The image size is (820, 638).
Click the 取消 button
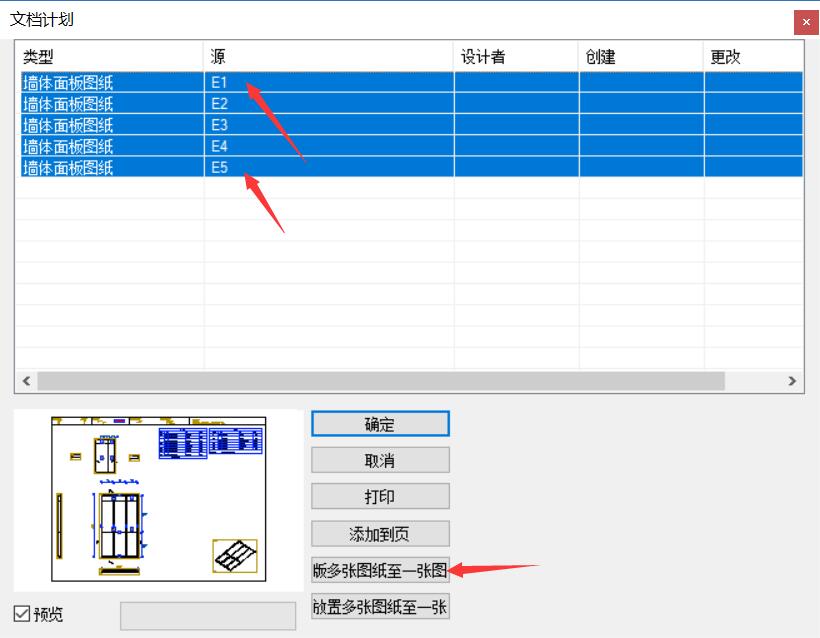click(x=380, y=460)
